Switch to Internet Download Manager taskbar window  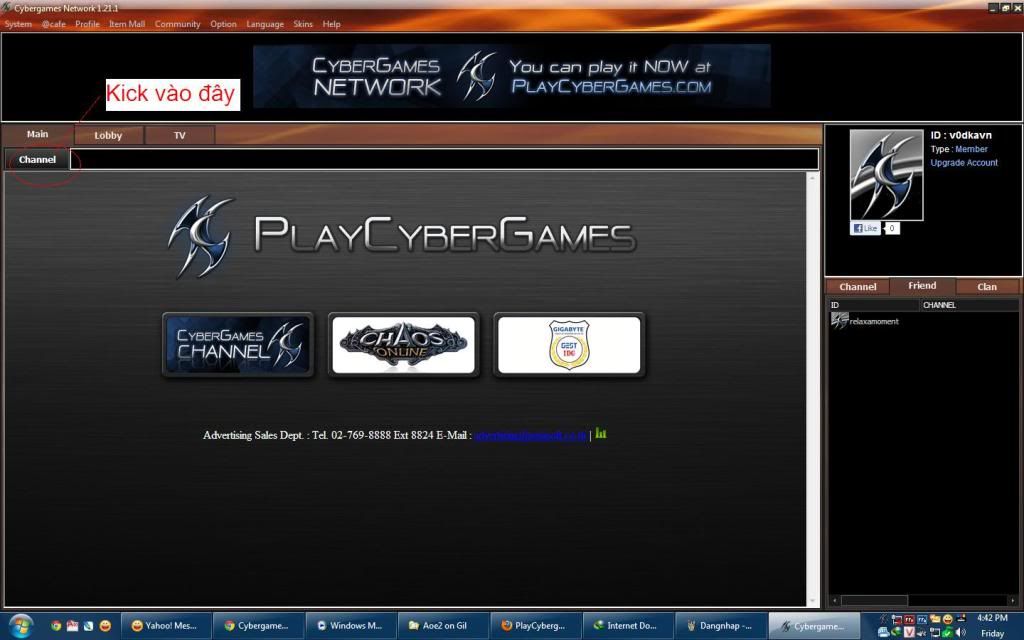point(628,626)
